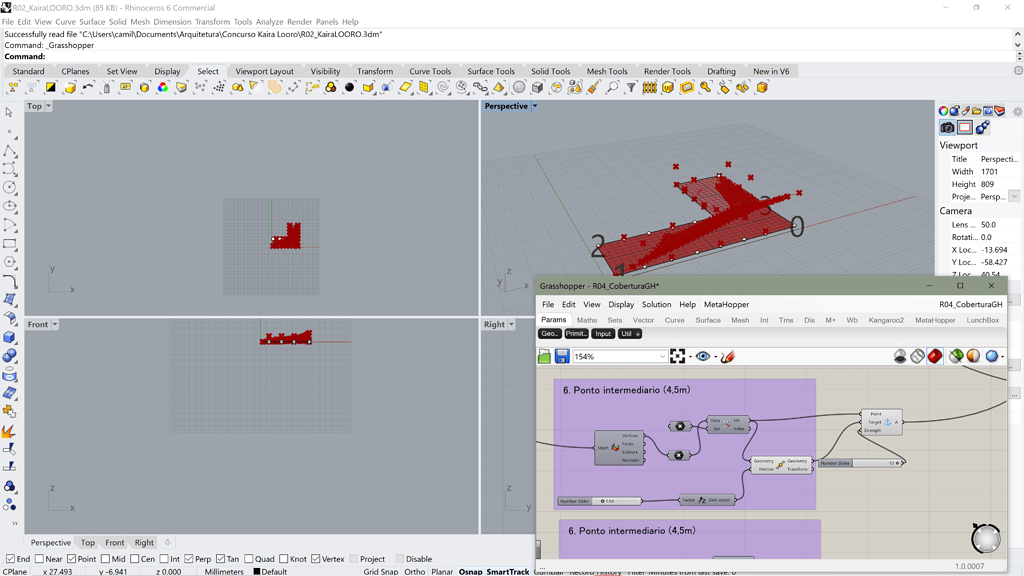Uncheck the Point osnap checkbox
The height and width of the screenshot is (576, 1024).
click(x=72, y=559)
